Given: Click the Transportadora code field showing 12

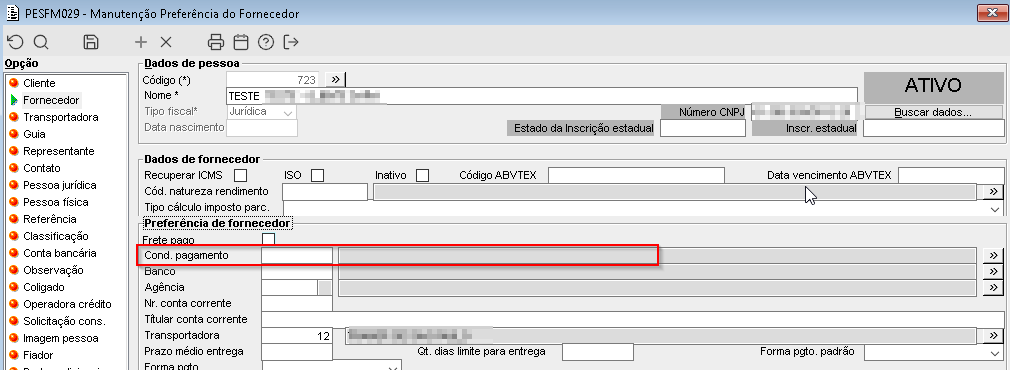Looking at the screenshot, I should tap(297, 336).
